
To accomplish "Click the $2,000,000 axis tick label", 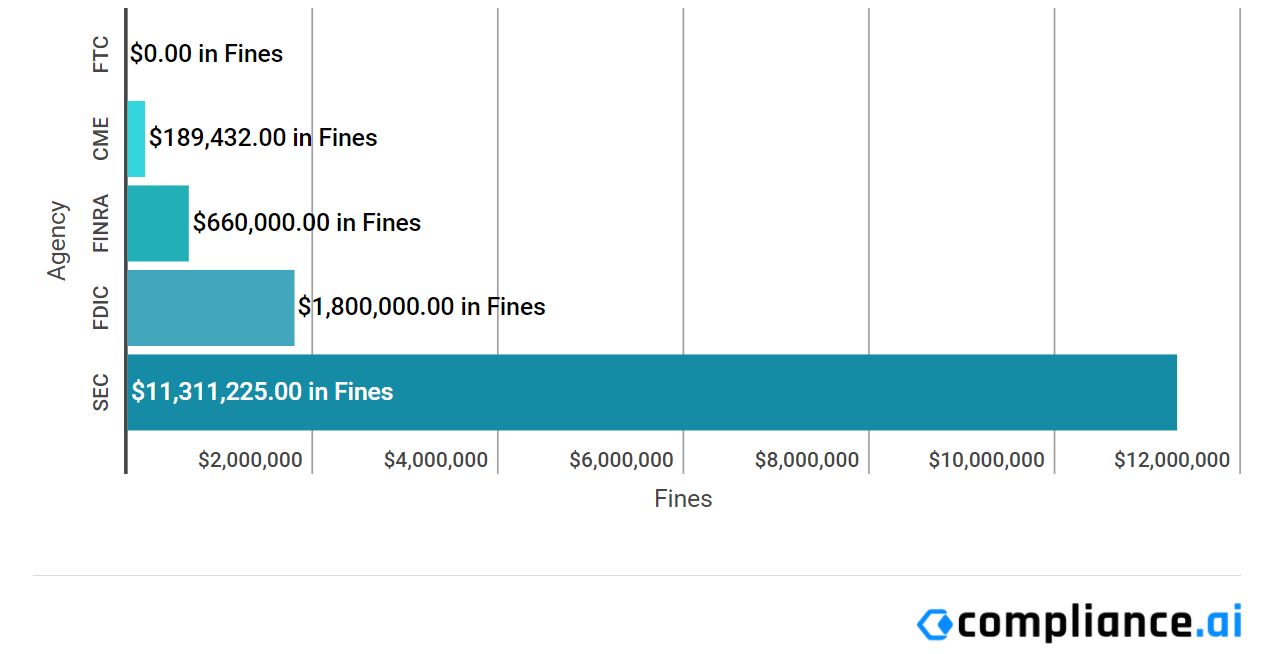I will click(250, 460).
